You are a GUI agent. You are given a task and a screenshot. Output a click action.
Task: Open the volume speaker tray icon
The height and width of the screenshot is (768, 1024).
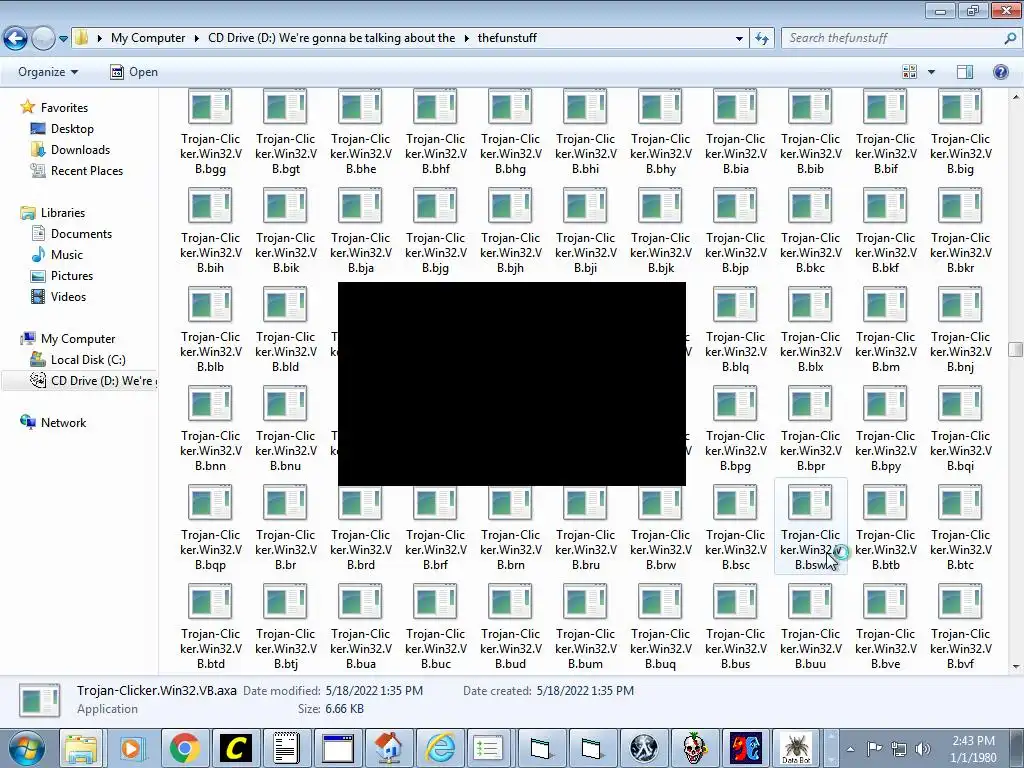pyautogui.click(x=923, y=748)
